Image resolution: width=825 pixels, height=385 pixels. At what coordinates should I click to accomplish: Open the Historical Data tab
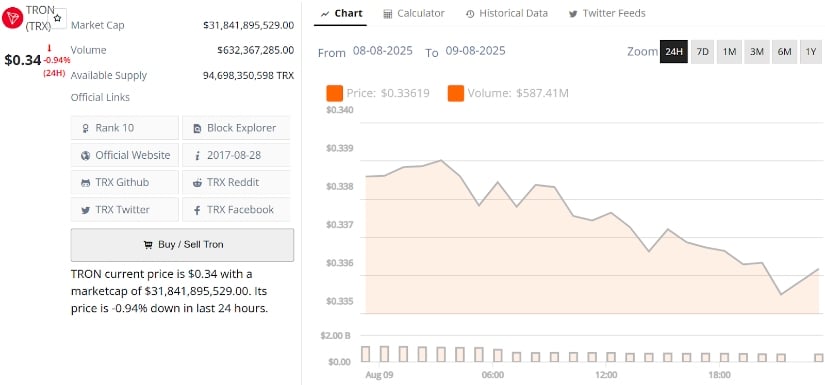[507, 13]
